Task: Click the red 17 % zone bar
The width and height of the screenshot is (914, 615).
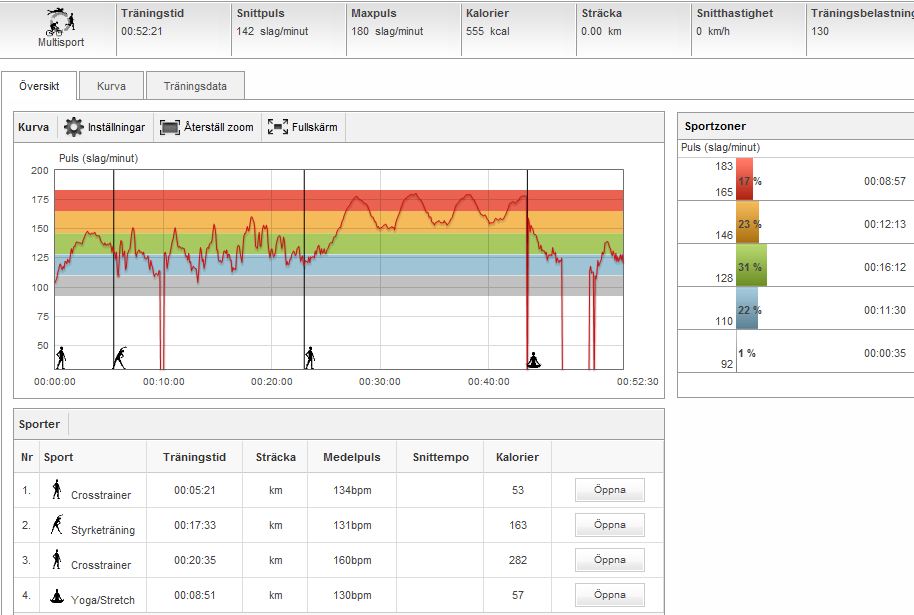Action: click(x=744, y=180)
